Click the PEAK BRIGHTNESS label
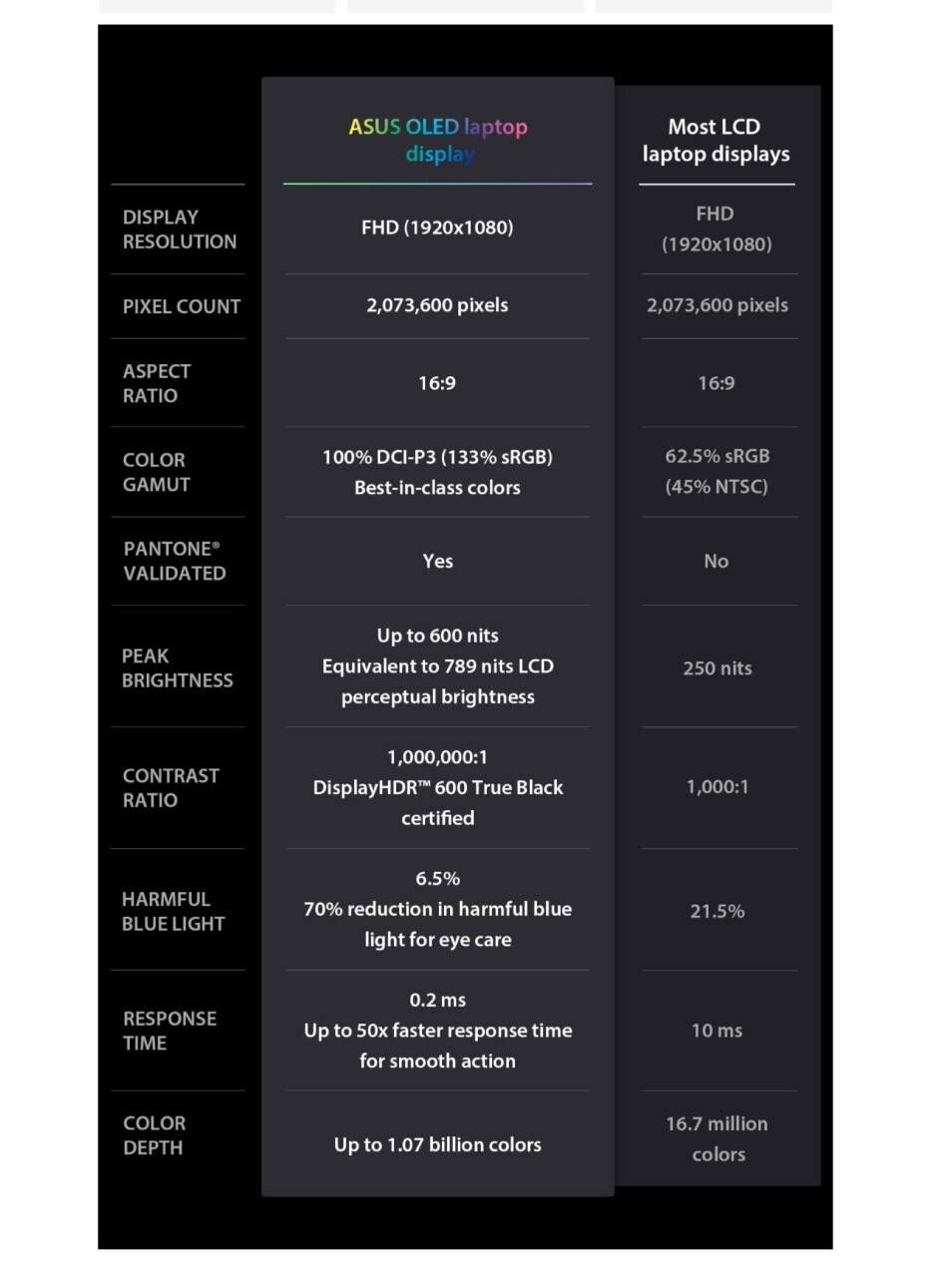The width and height of the screenshot is (952, 1278). pos(177,668)
